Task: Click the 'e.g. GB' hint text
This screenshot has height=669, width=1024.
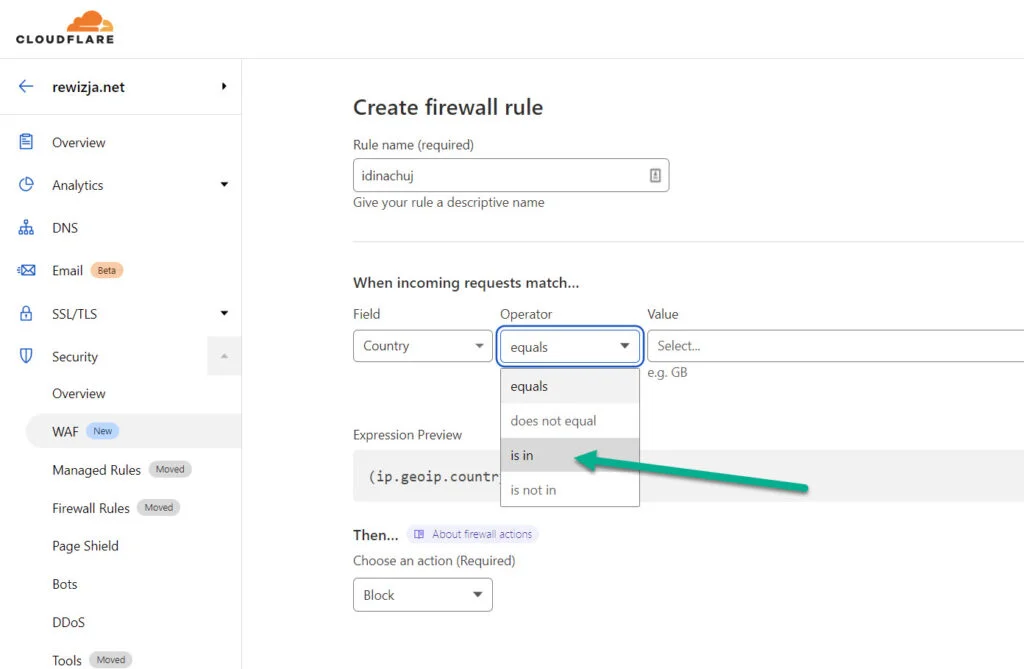Action: 667,372
